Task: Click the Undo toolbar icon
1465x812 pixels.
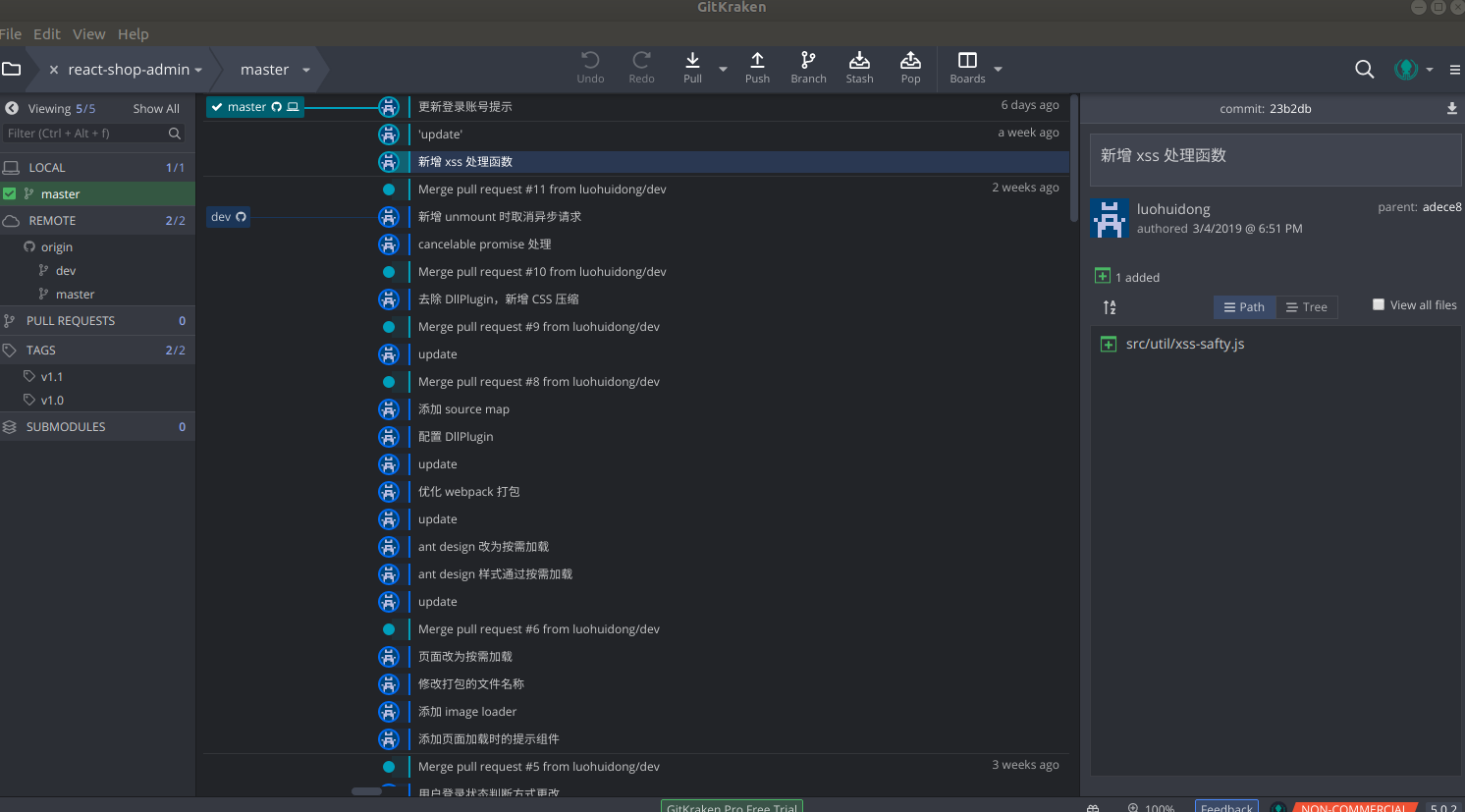Action: click(590, 60)
